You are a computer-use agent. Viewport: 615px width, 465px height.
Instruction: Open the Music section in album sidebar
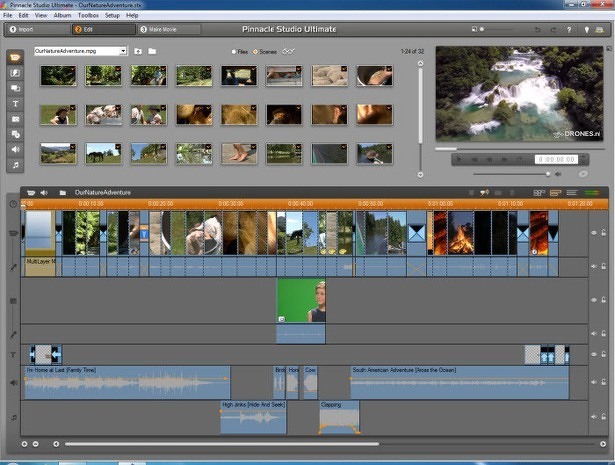tap(16, 163)
